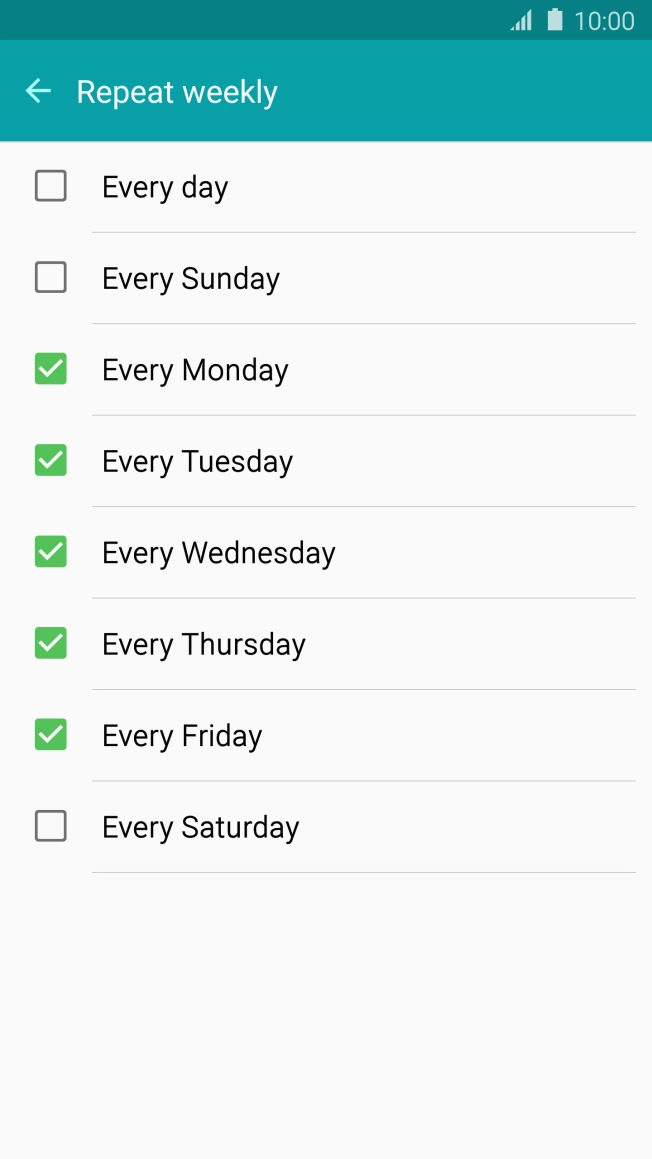Untick the Every Thursday checkbox
652x1159 pixels.
(51, 643)
